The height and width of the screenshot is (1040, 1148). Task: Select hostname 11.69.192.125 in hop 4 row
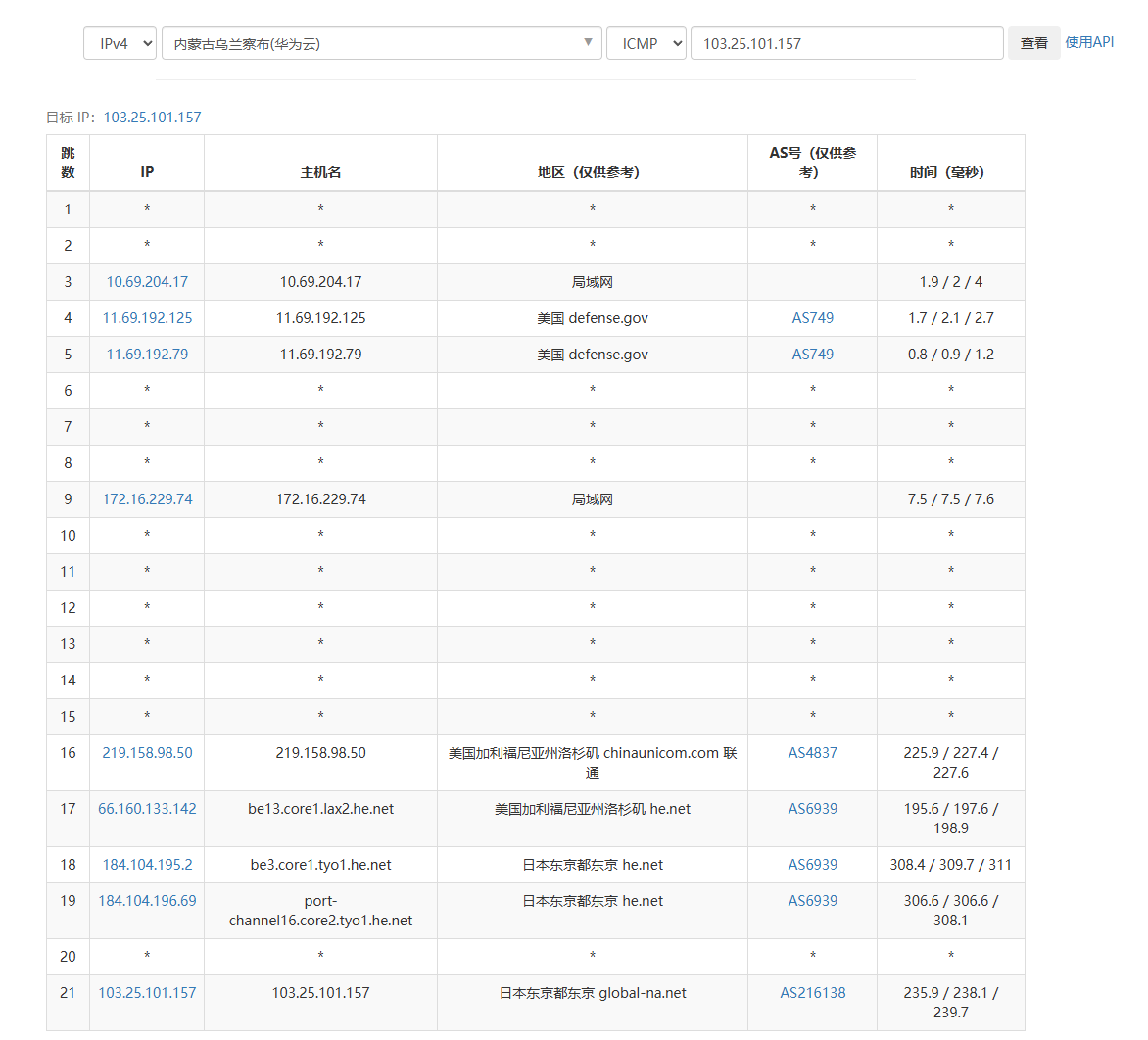pos(320,318)
